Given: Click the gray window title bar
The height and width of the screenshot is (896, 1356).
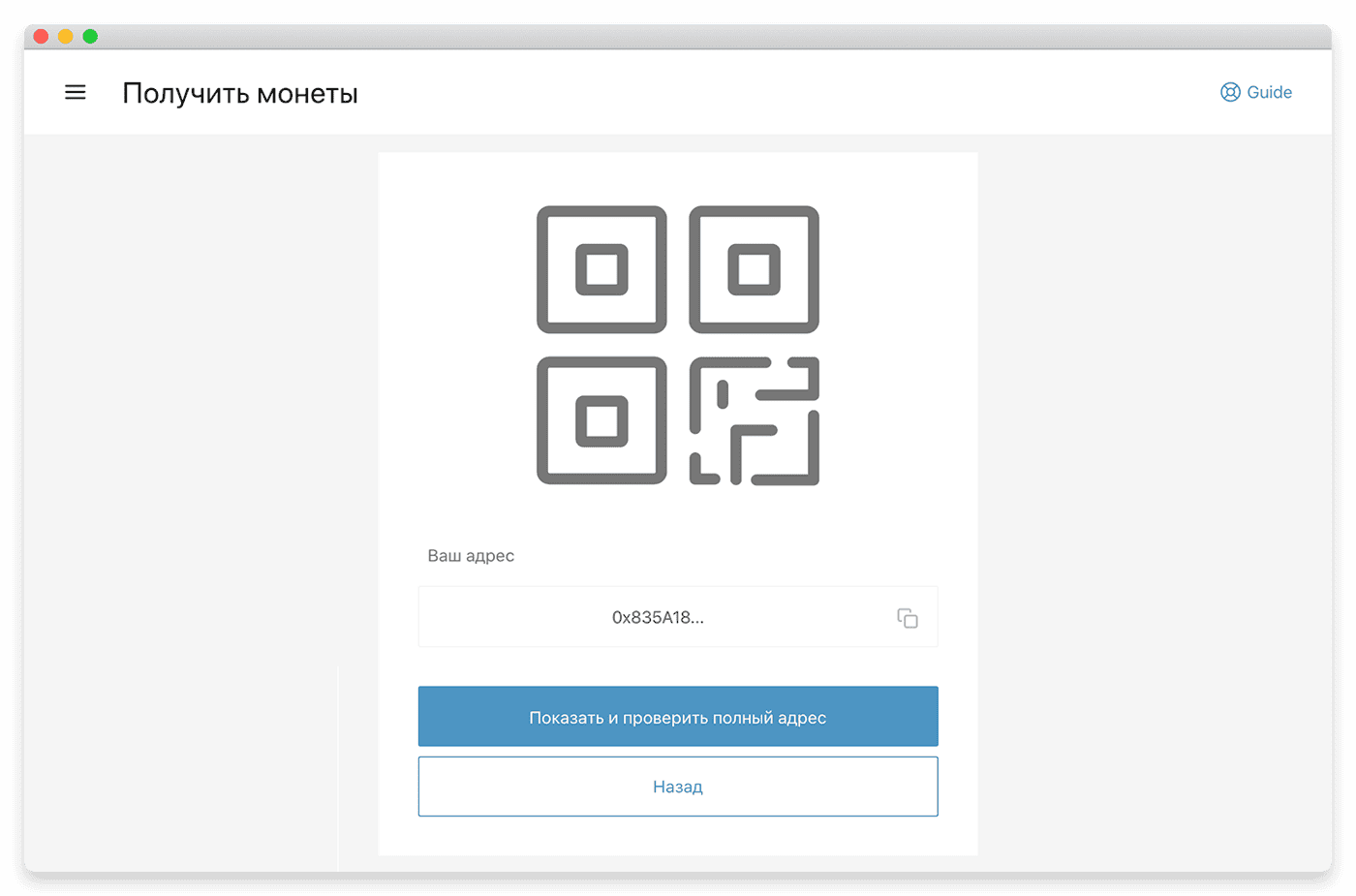Looking at the screenshot, I should (x=678, y=37).
